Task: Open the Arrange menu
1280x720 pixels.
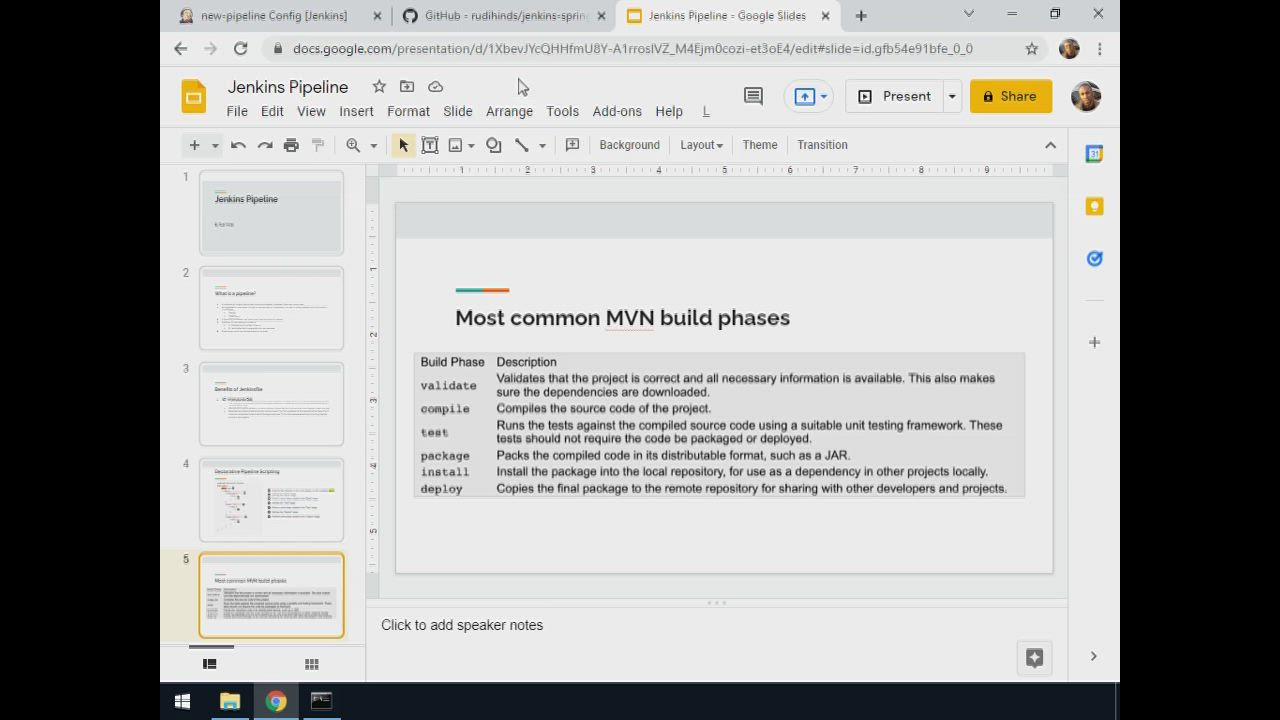Action: coord(509,111)
